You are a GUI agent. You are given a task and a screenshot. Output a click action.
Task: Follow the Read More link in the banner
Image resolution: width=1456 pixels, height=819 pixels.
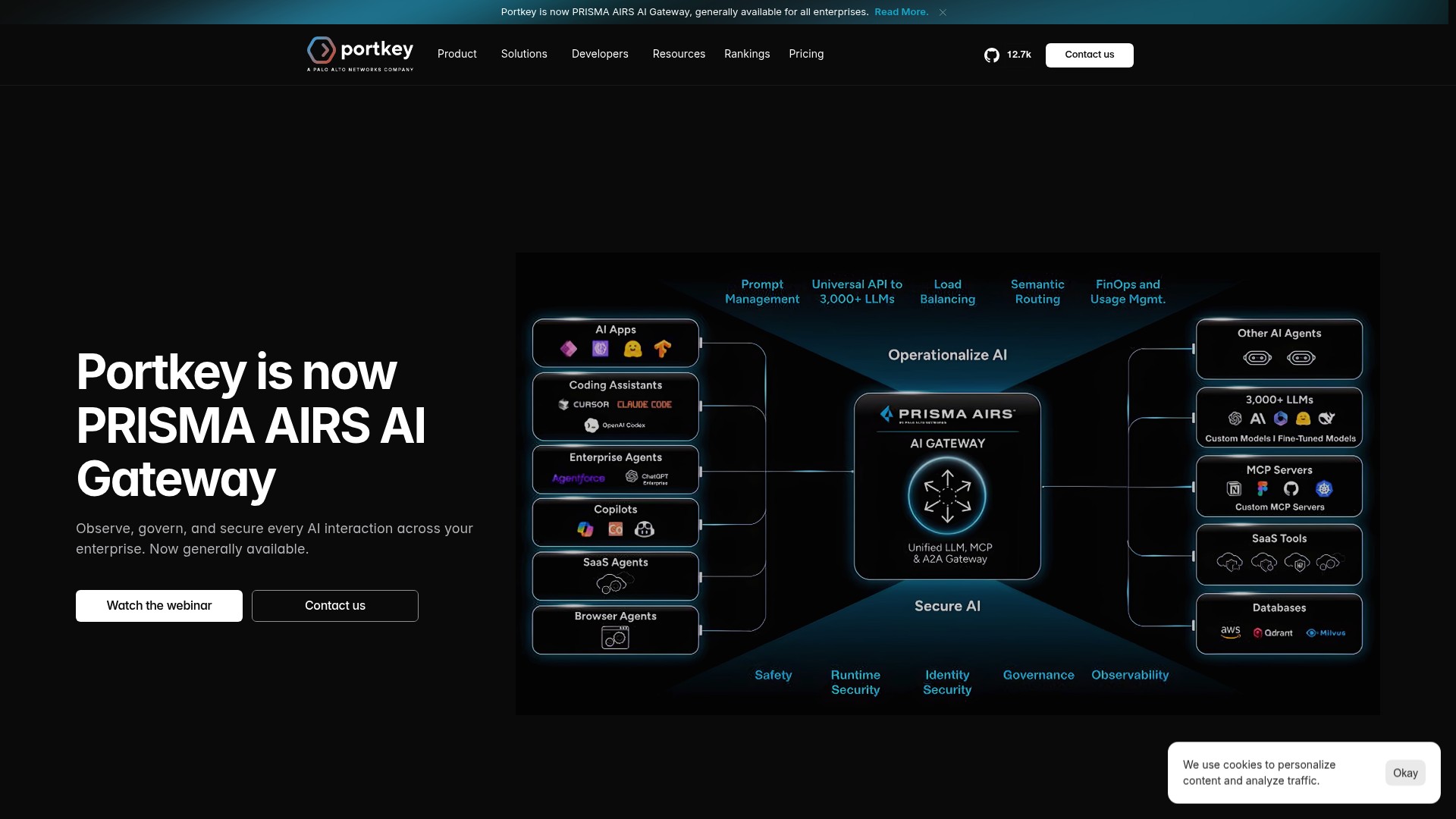pos(901,12)
